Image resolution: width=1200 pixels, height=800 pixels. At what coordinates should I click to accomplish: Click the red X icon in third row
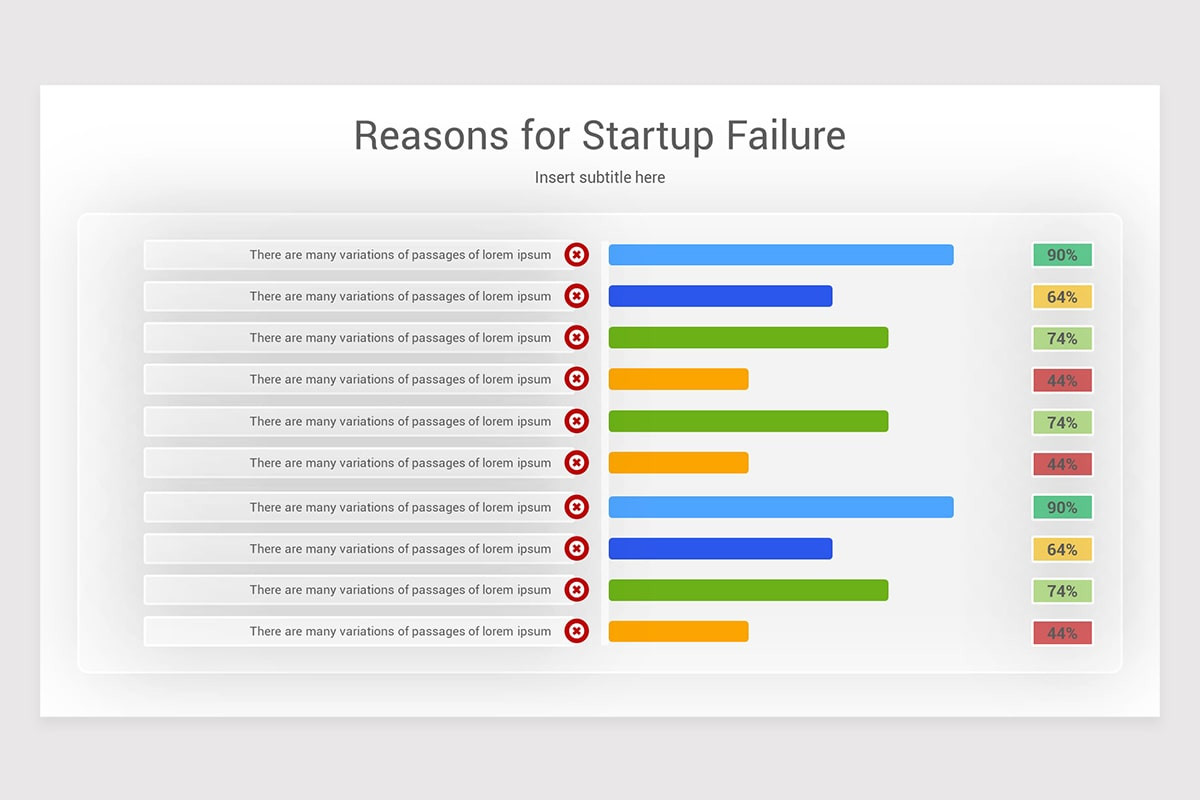point(576,338)
